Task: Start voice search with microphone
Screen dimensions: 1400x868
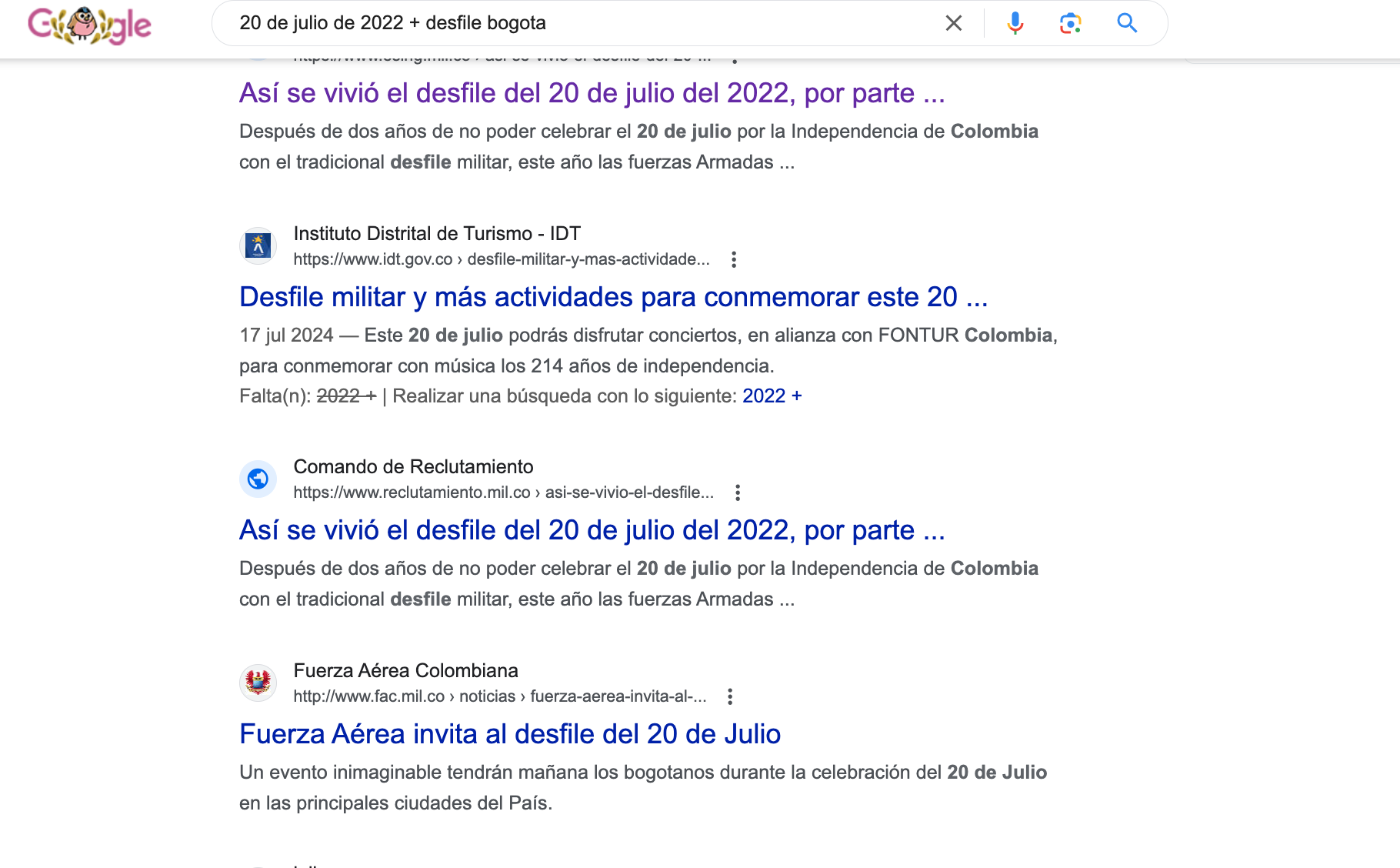Action: (1015, 23)
